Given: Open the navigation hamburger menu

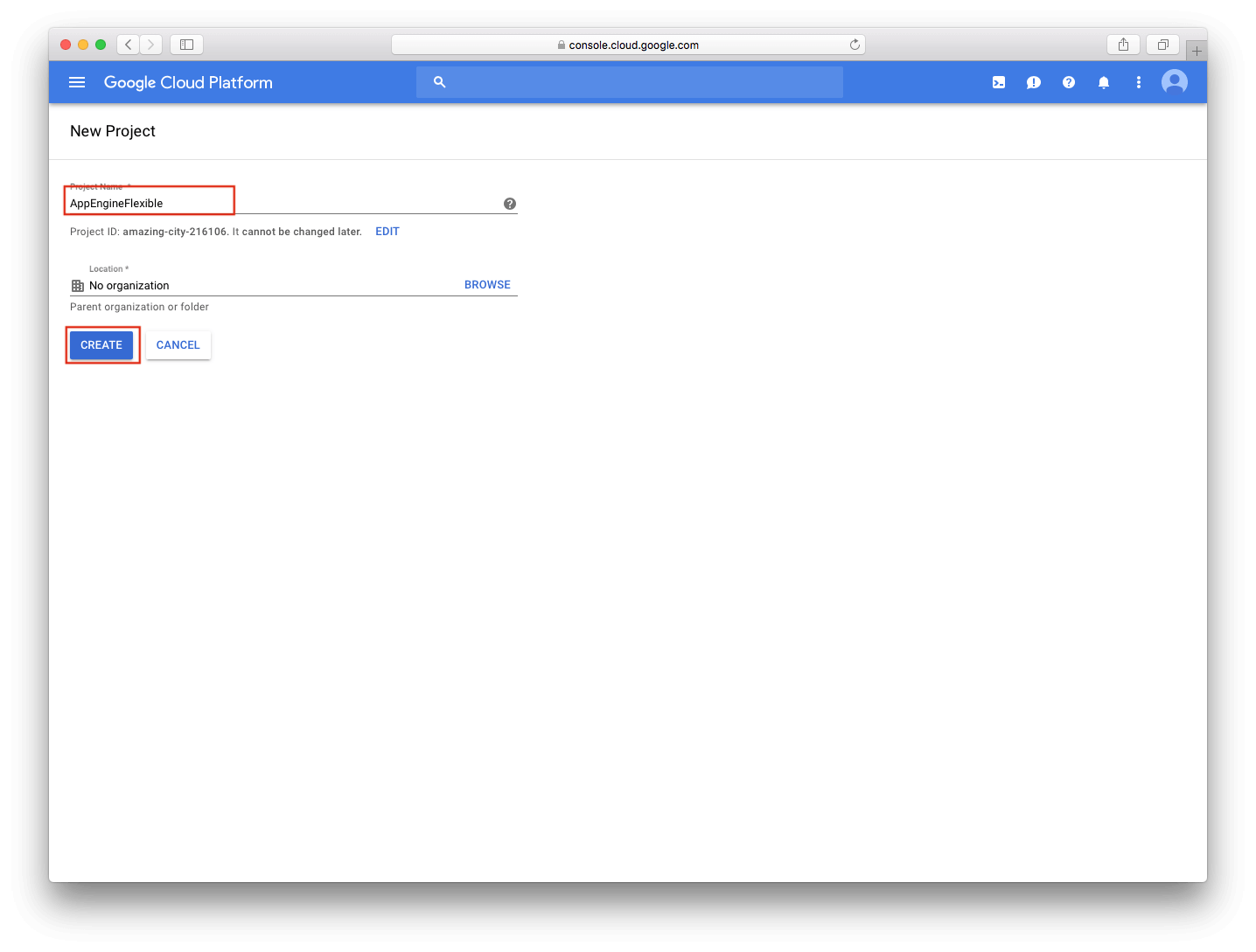Looking at the screenshot, I should [77, 81].
